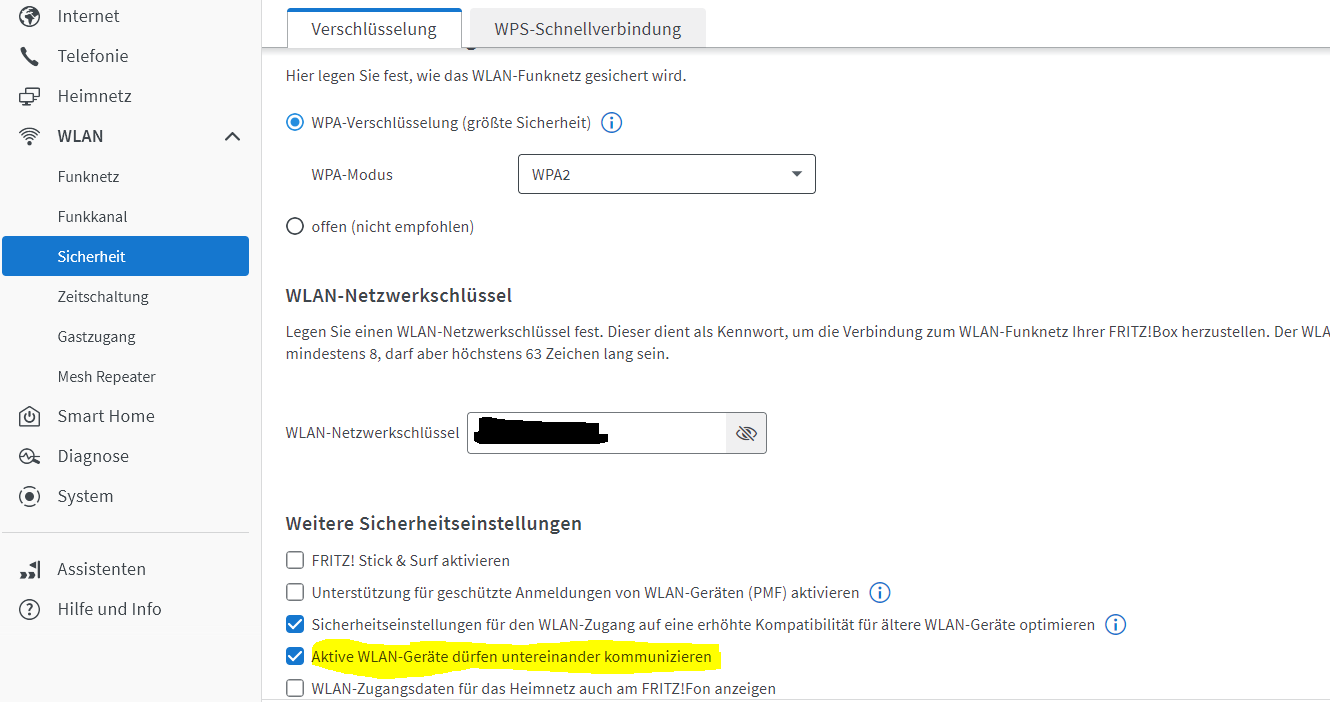Toggle password visibility eye icon
This screenshot has height=702, width=1330.
click(746, 433)
